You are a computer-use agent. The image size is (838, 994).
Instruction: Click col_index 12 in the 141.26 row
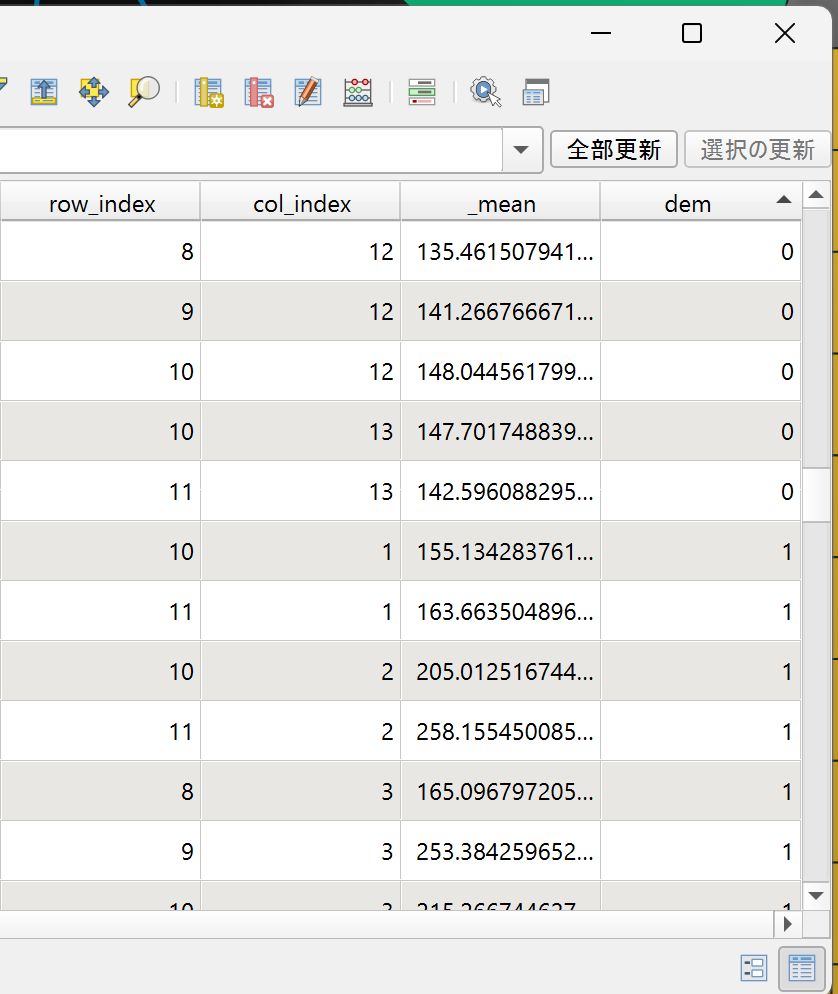click(x=301, y=312)
